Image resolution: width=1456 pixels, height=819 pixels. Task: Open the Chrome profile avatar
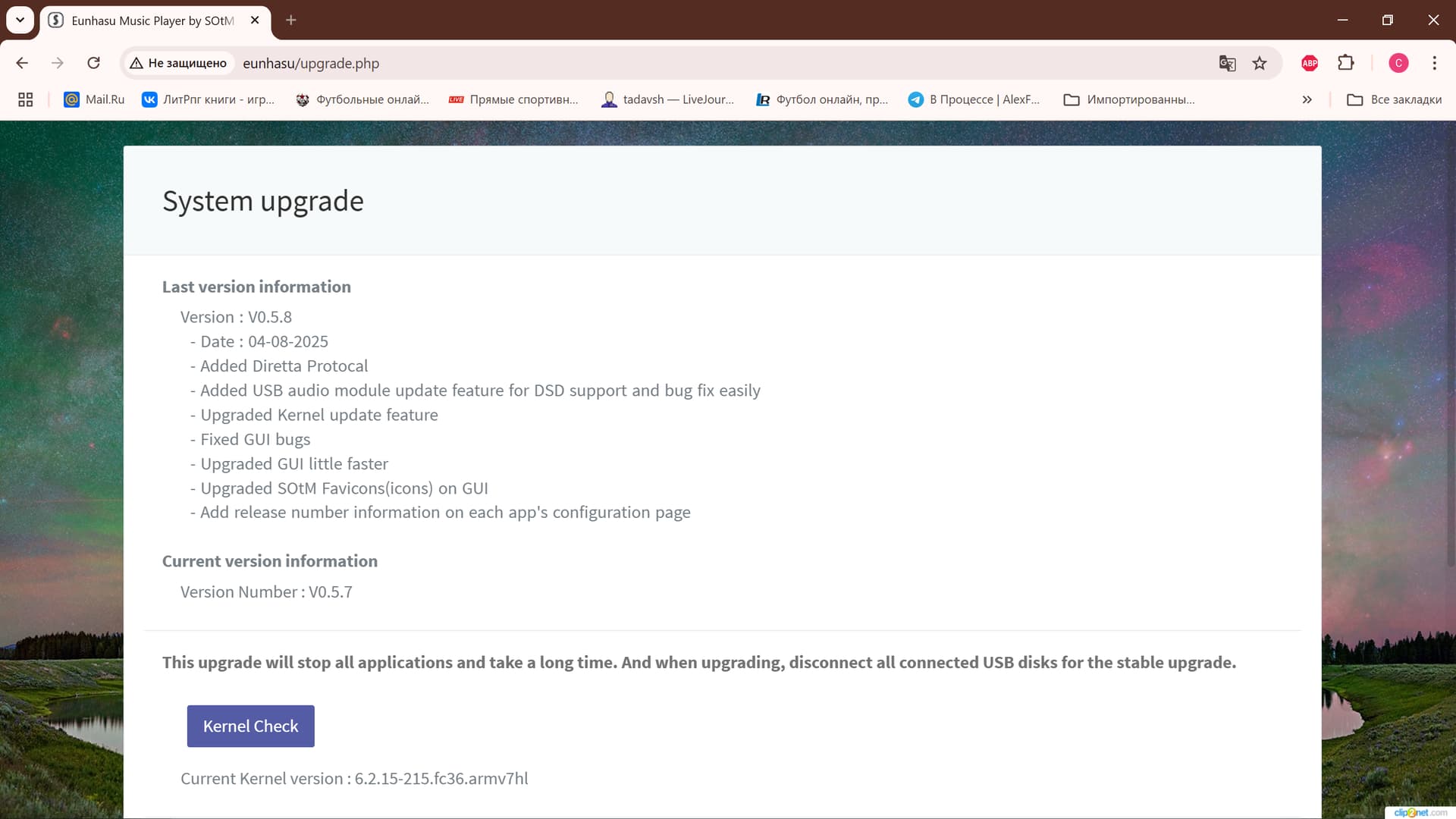(1398, 63)
